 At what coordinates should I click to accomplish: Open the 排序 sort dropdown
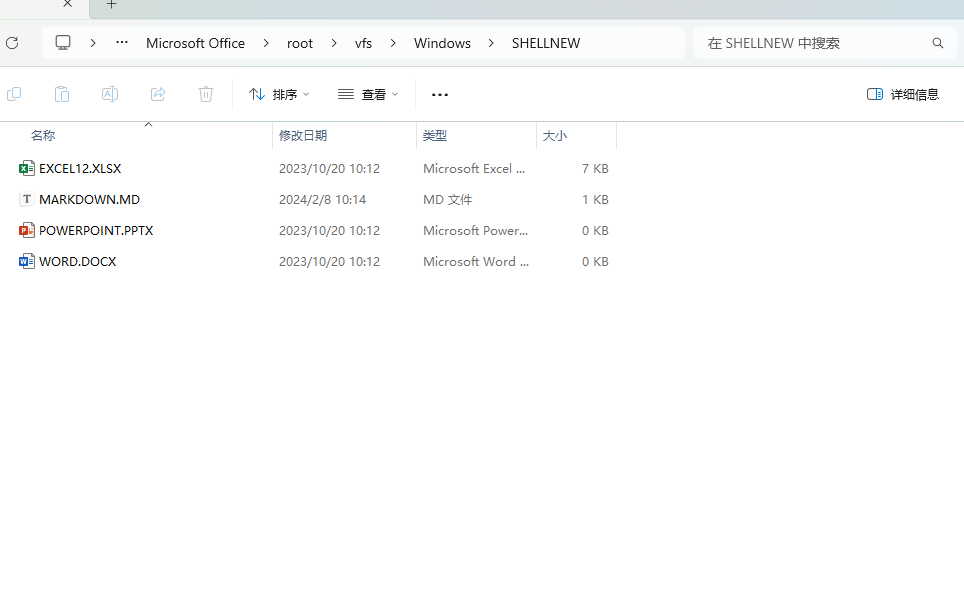279,94
